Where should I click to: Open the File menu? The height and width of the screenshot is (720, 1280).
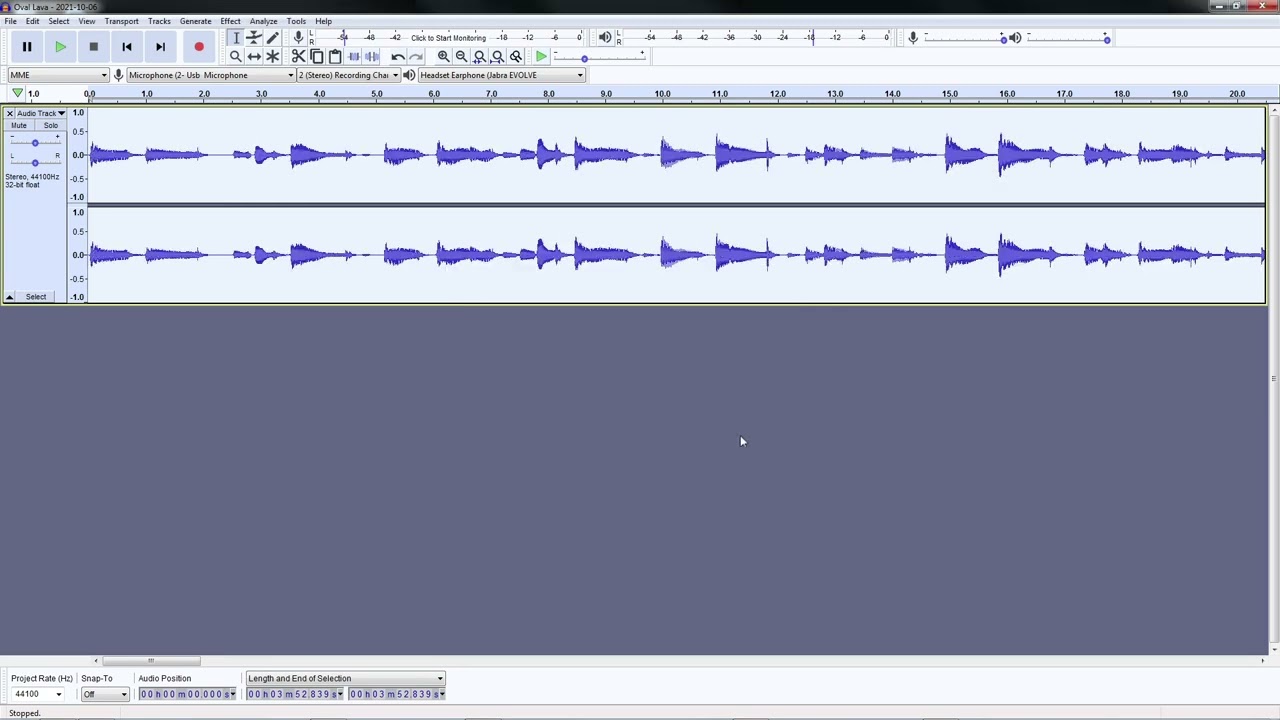pyautogui.click(x=10, y=21)
